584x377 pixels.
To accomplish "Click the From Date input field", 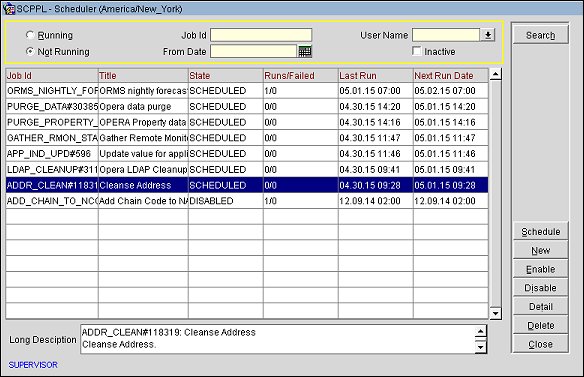I will click(253, 51).
